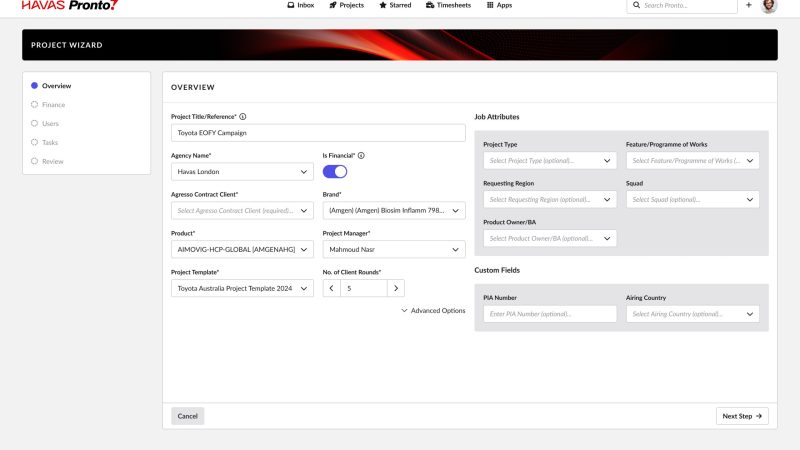Screen dimensions: 800x450
Task: Click the Next Step button
Action: pos(742,416)
